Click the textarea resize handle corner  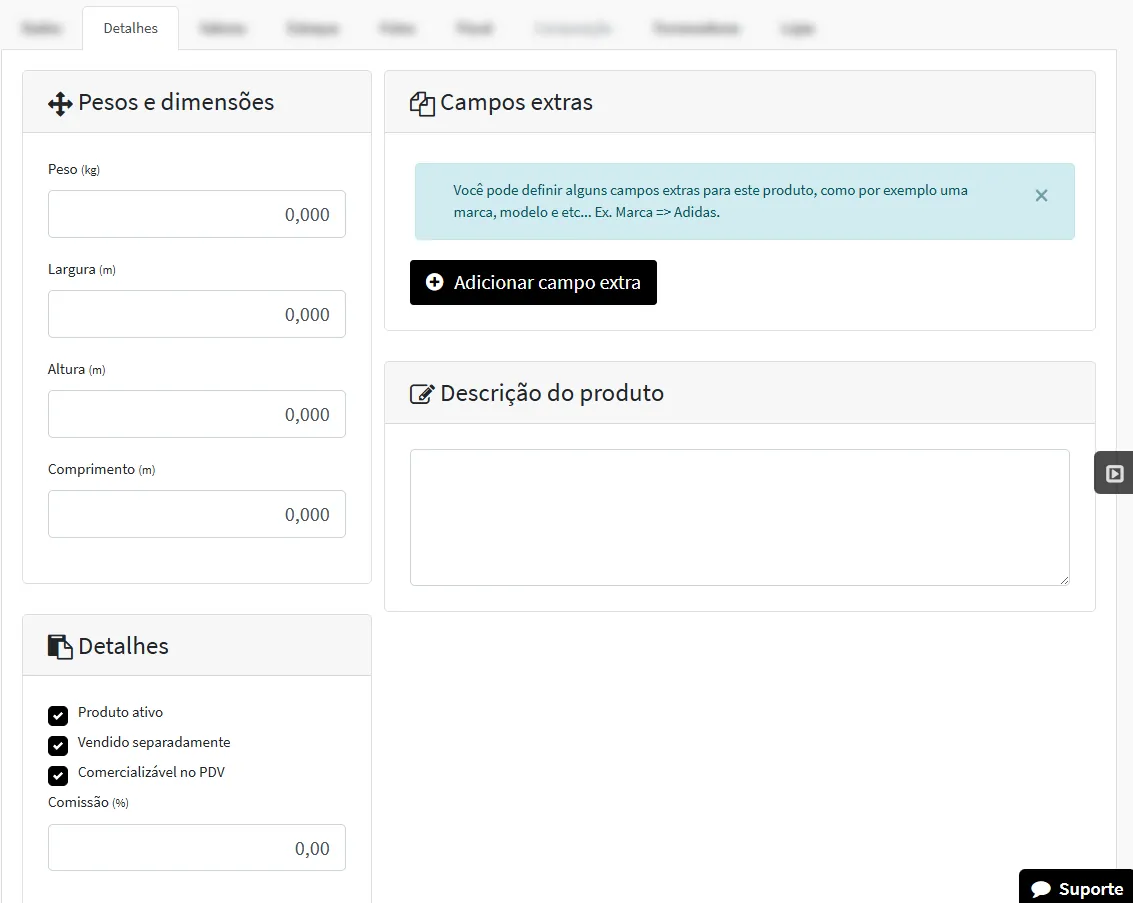pos(1064,580)
